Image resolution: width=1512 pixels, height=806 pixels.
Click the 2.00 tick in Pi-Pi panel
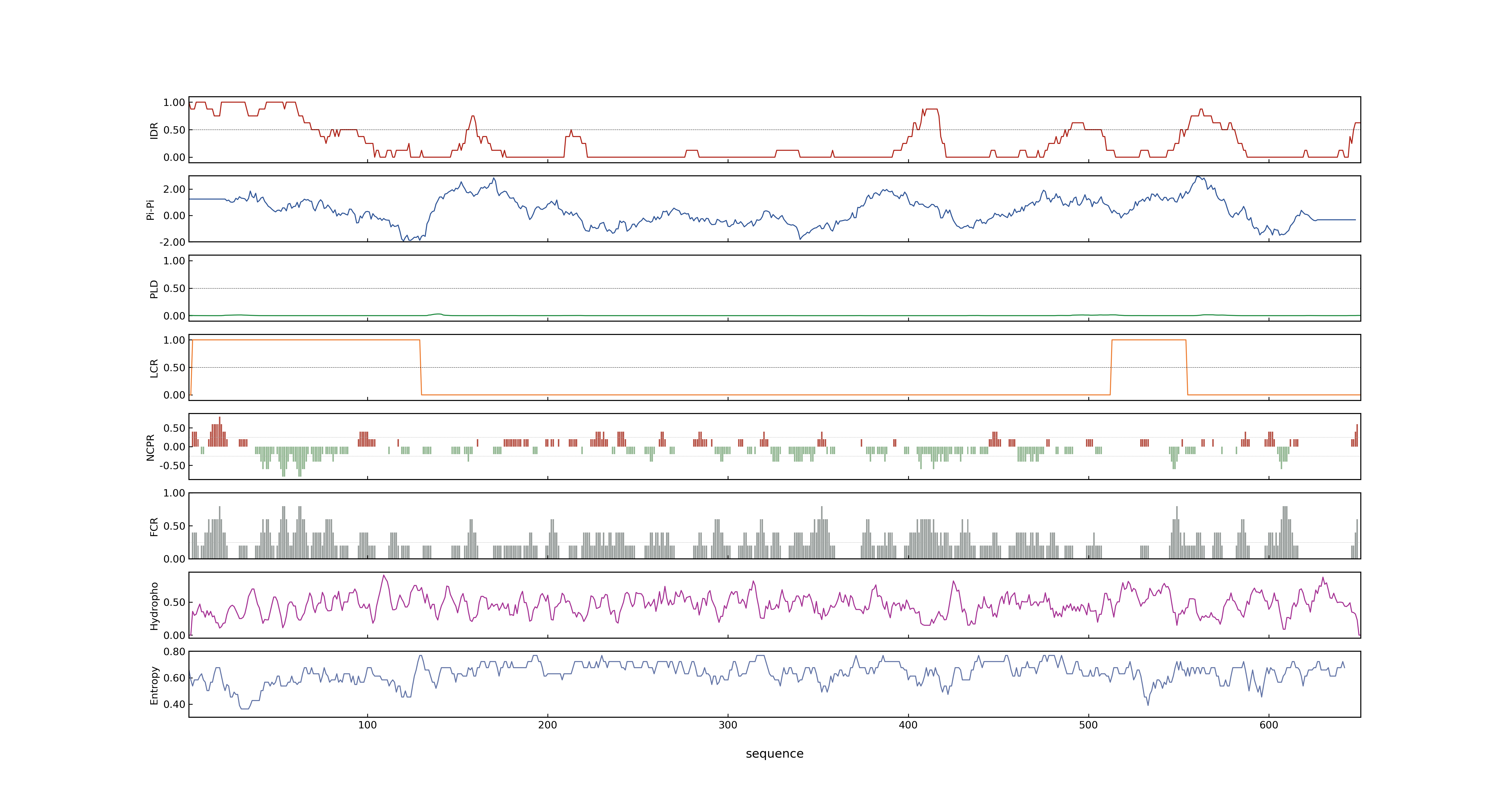pyautogui.click(x=174, y=190)
